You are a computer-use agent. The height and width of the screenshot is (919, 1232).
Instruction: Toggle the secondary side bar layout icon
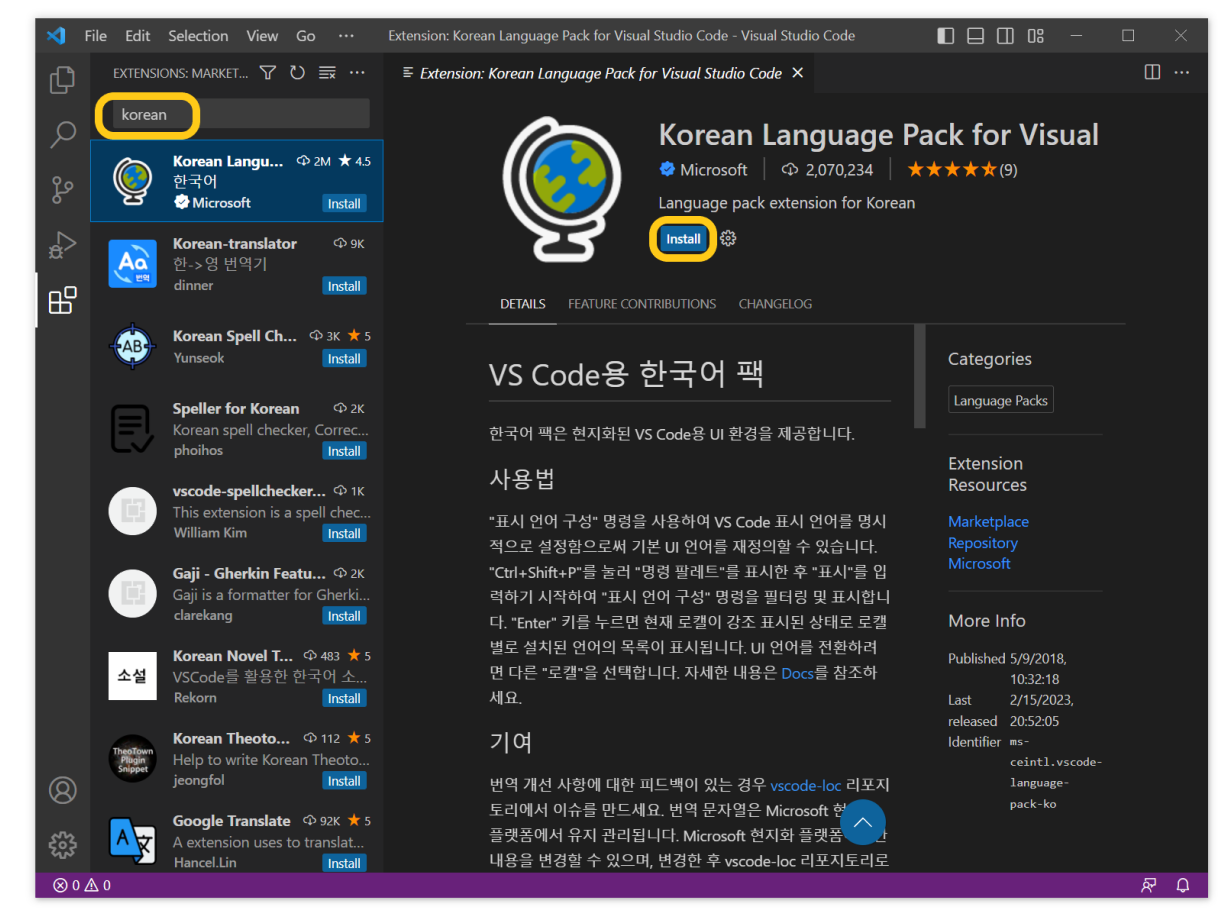click(x=1006, y=36)
